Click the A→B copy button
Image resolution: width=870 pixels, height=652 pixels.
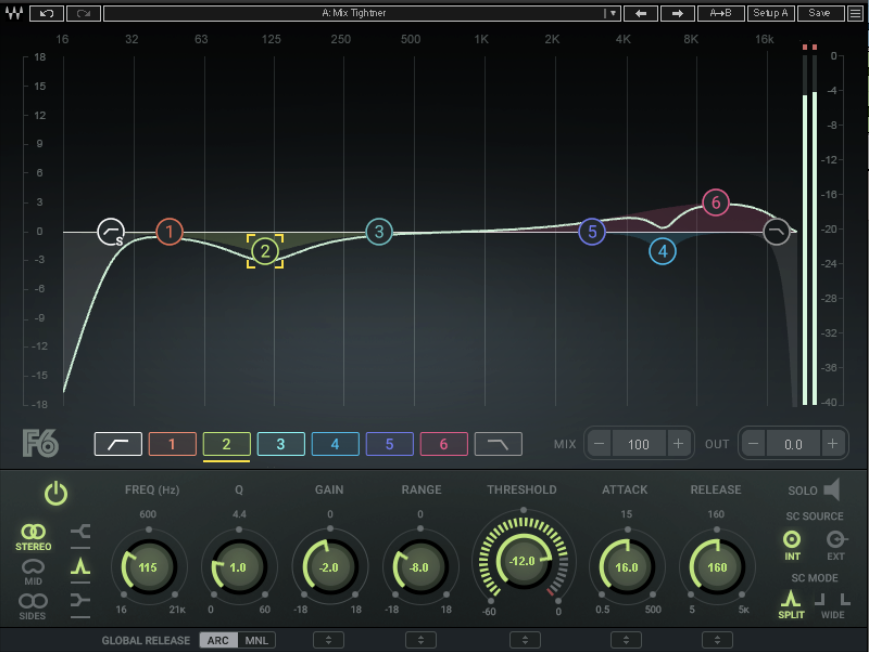click(x=720, y=13)
